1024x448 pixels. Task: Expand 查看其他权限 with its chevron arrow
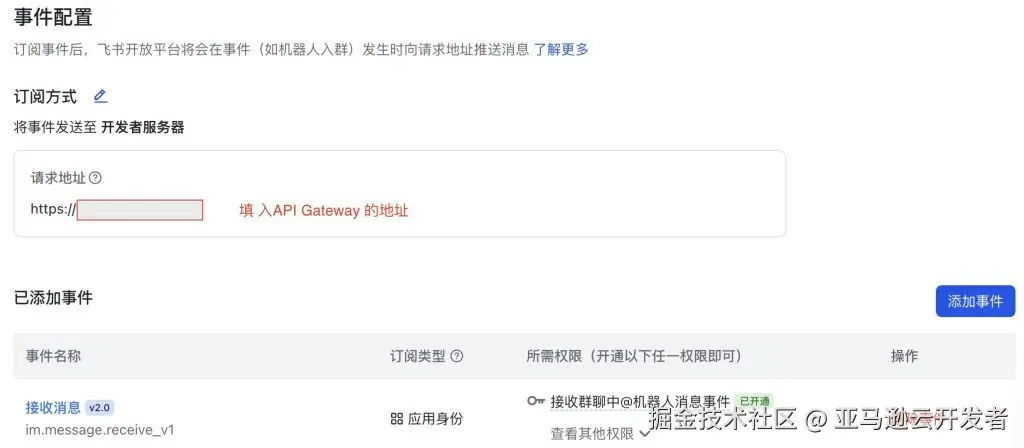[600, 434]
